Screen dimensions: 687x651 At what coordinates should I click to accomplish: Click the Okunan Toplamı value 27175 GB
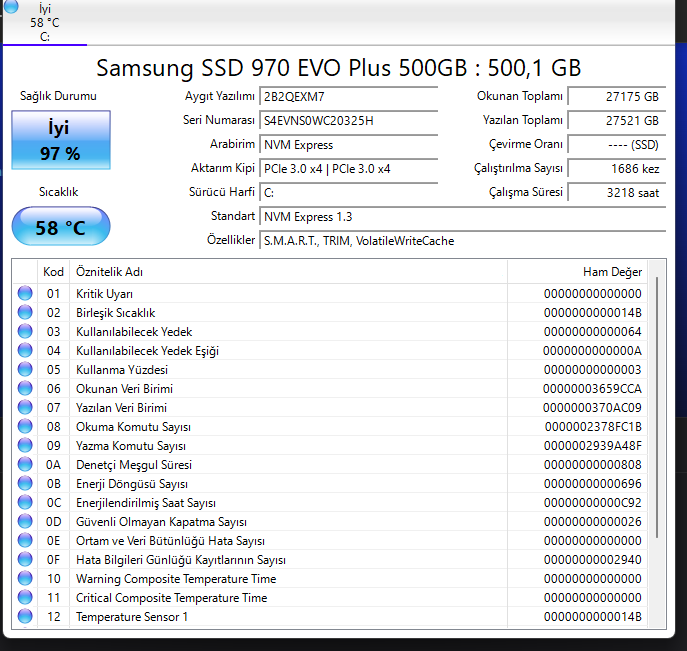click(x=617, y=96)
